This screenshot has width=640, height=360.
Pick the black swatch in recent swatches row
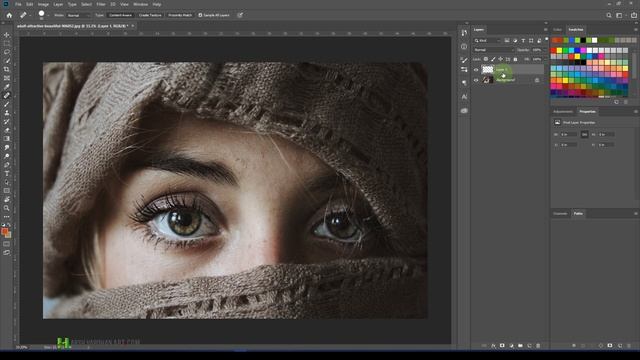point(583,40)
